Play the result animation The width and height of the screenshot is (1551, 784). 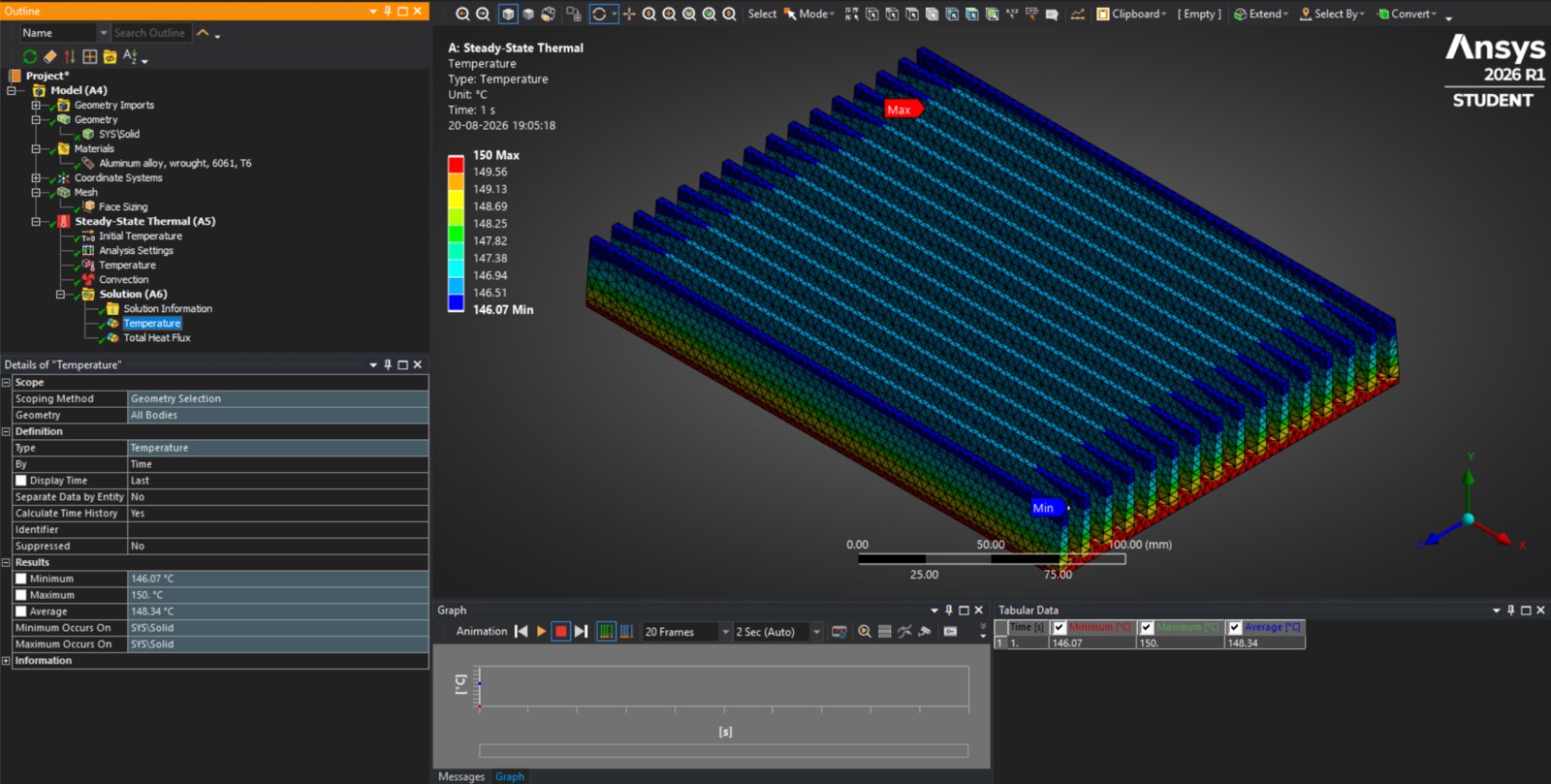(541, 632)
